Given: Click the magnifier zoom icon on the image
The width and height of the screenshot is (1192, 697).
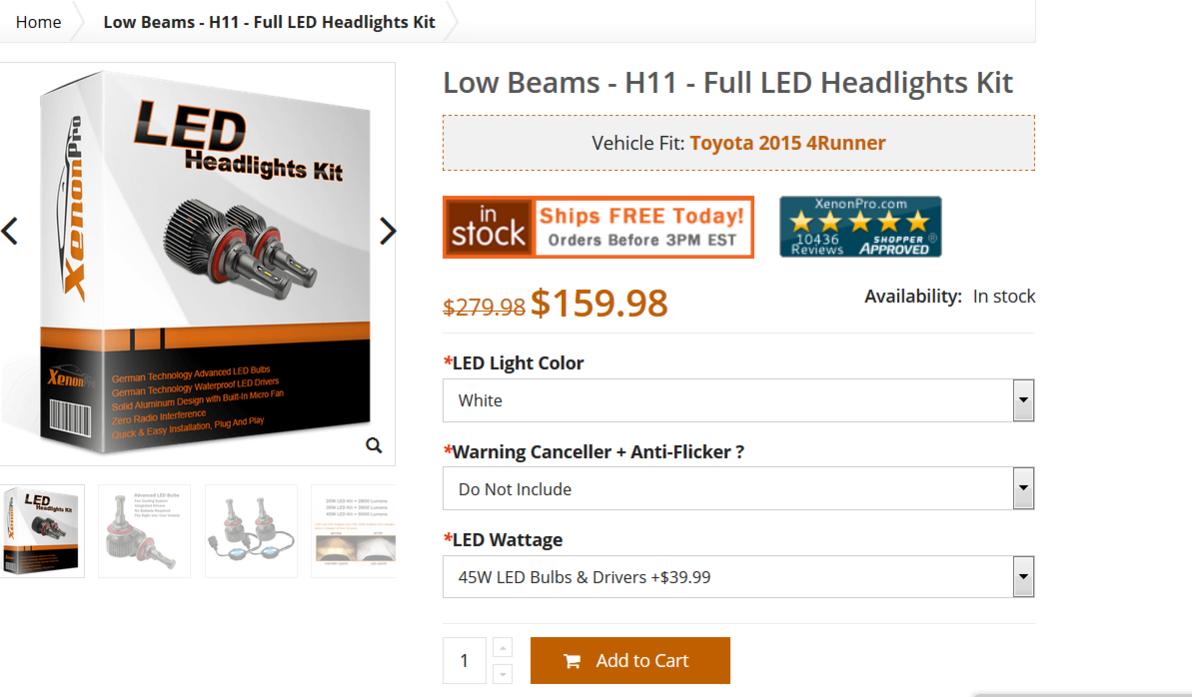Looking at the screenshot, I should [373, 445].
